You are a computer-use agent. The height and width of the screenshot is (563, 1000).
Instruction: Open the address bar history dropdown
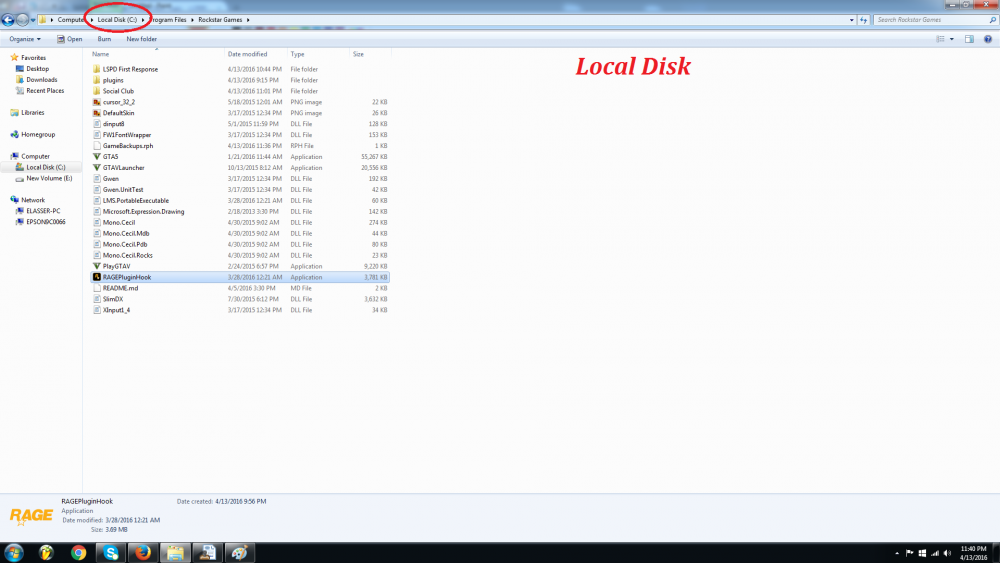click(x=851, y=20)
